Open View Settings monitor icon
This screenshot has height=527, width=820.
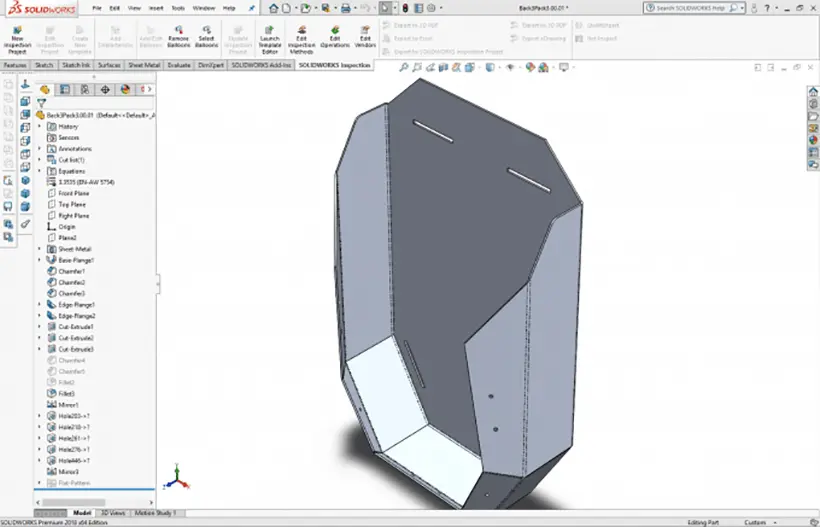[564, 67]
